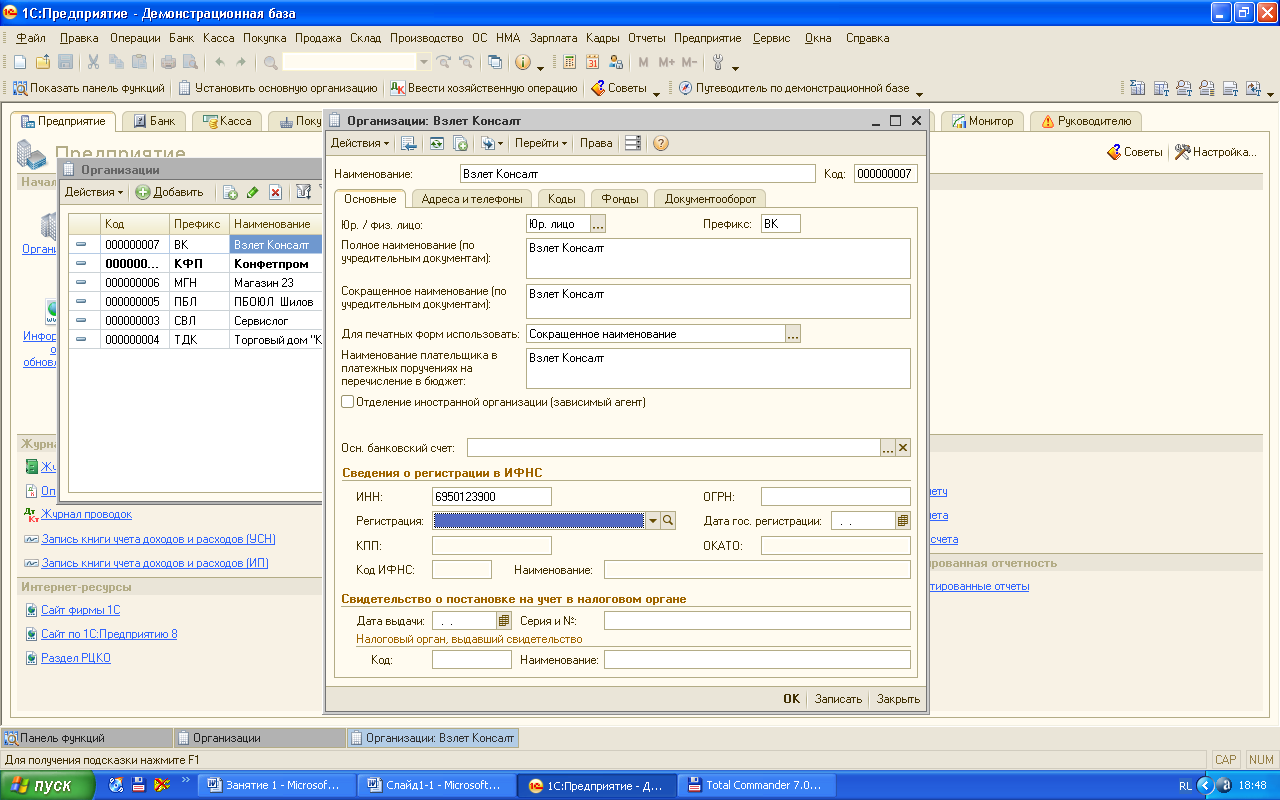Viewport: 1280px width, 800px height.
Task: Click Настройка... in the function panel
Action: pos(1215,152)
